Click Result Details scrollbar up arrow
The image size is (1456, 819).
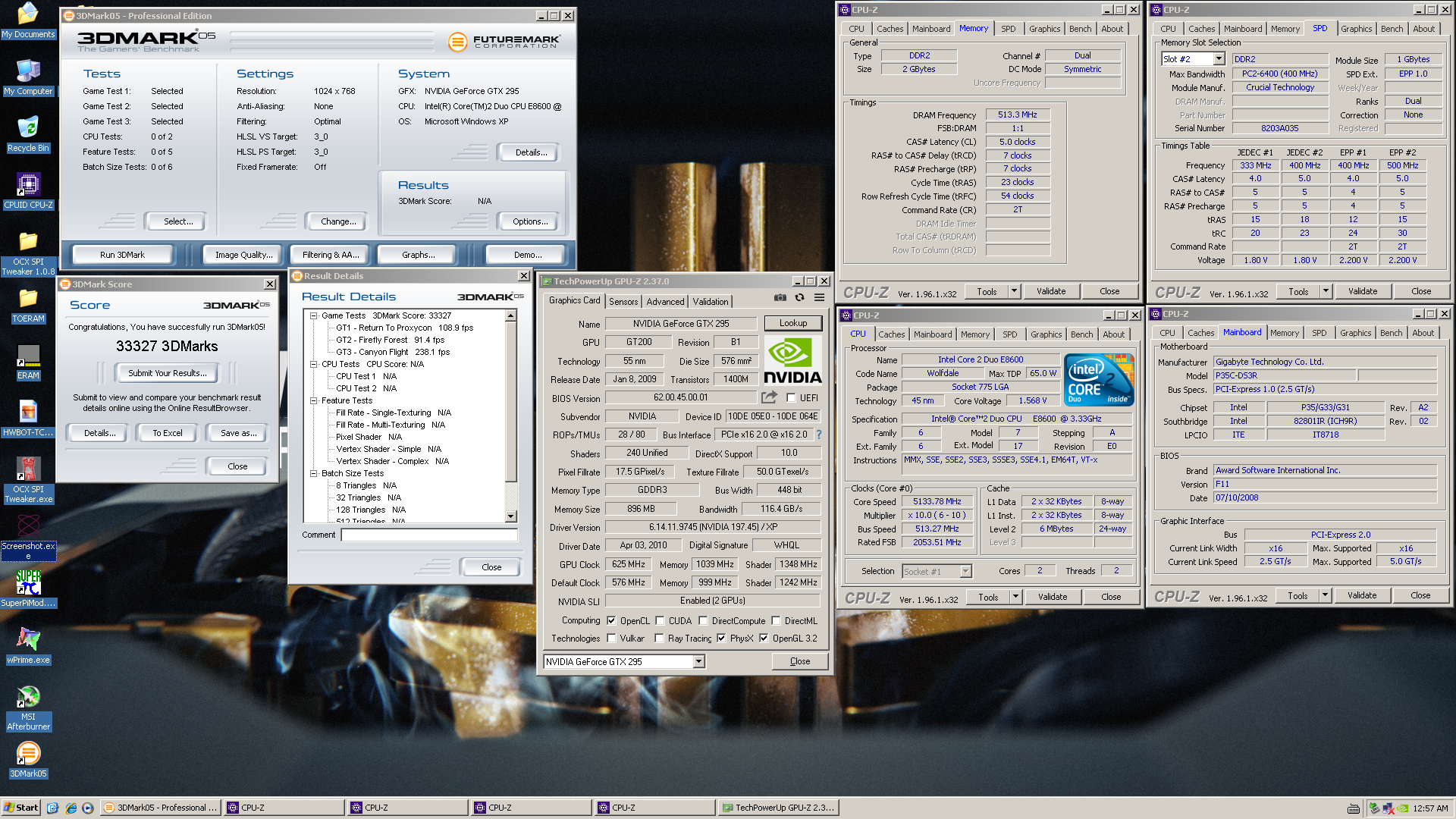tap(511, 315)
